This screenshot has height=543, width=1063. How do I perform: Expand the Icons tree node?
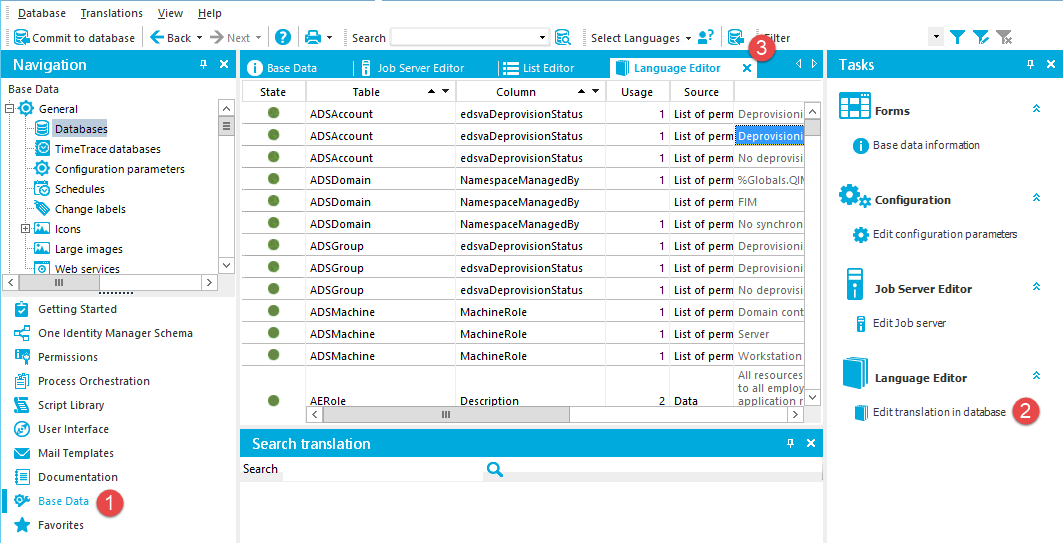coord(26,229)
